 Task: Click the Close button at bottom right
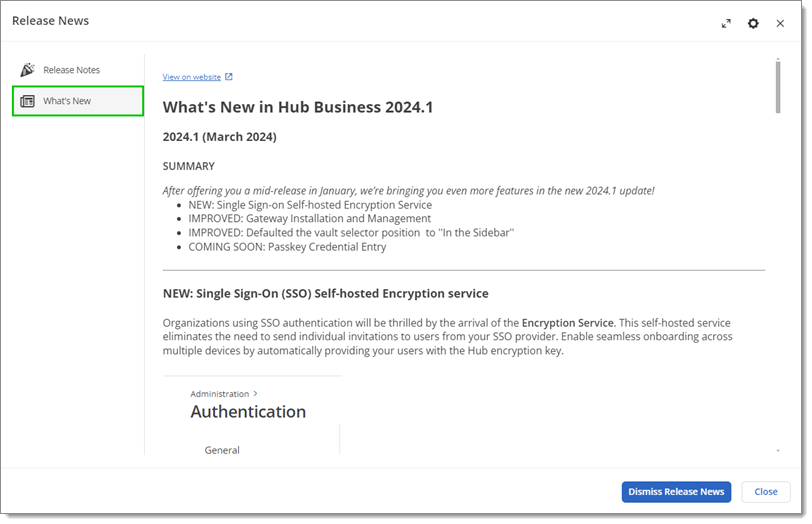[x=766, y=492]
